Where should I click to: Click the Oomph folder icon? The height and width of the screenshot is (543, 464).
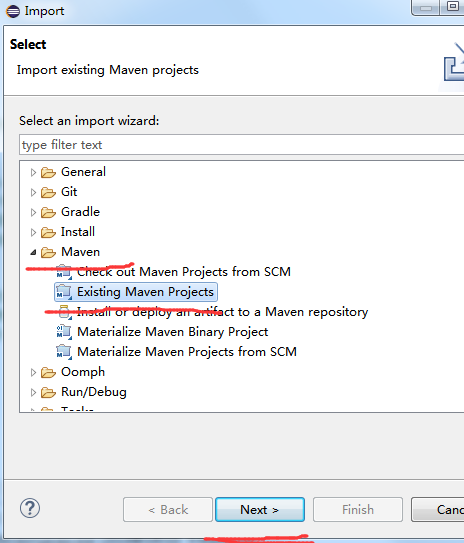(48, 372)
